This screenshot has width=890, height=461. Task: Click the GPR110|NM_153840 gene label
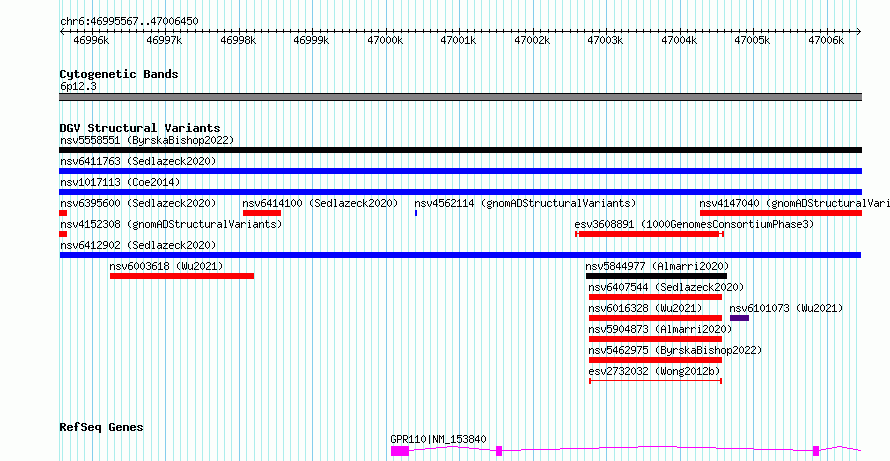click(438, 439)
